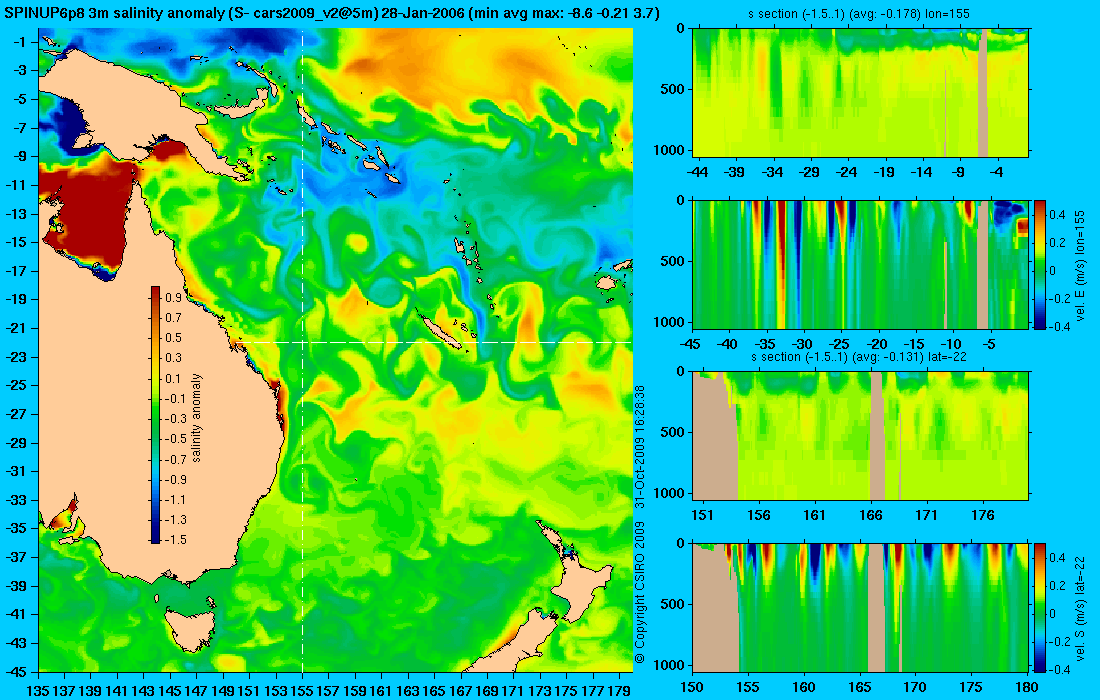Image resolution: width=1100 pixels, height=700 pixels.
Task: Select the 'salinity anomaly' colorbar label
Action: (196, 417)
